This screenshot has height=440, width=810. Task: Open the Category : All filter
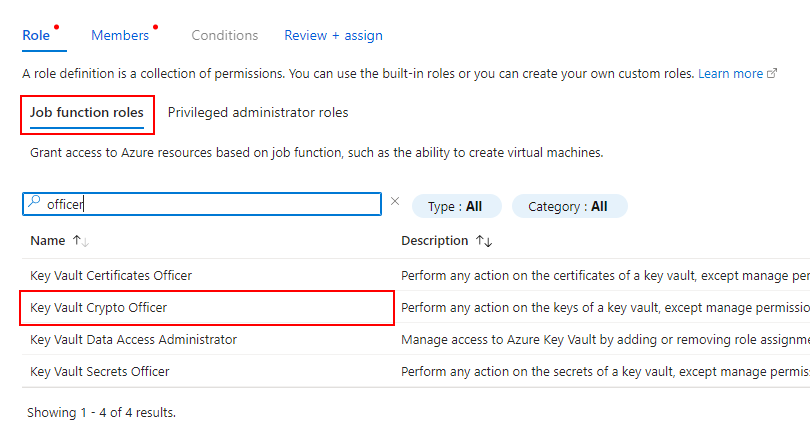point(569,207)
